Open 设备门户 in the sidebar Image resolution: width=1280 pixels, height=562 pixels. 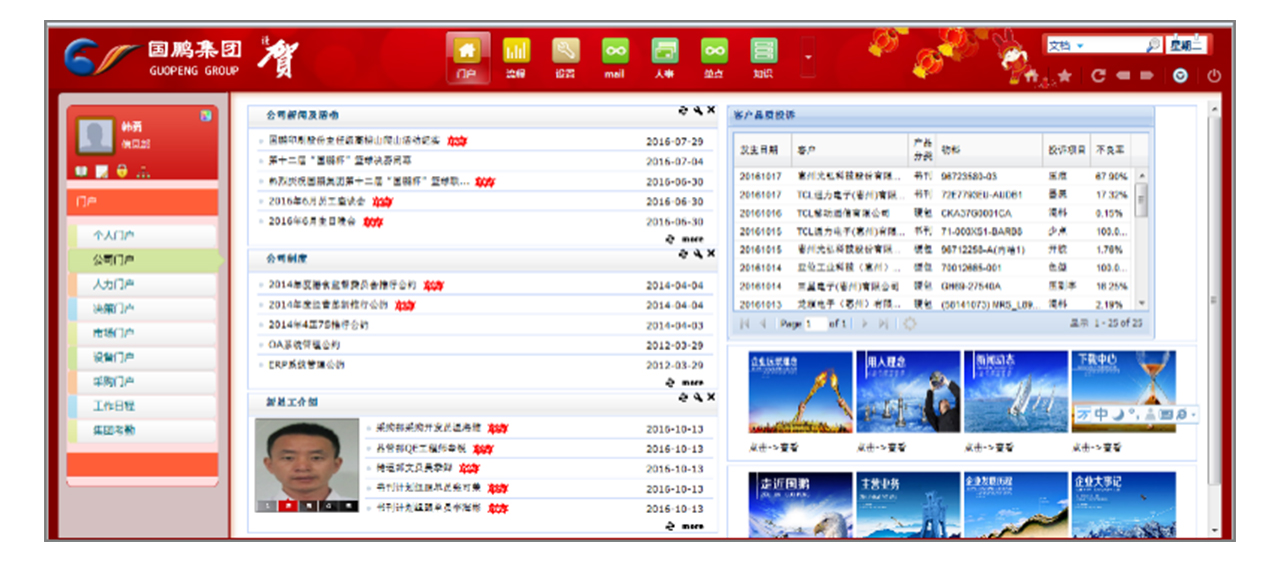click(x=141, y=357)
